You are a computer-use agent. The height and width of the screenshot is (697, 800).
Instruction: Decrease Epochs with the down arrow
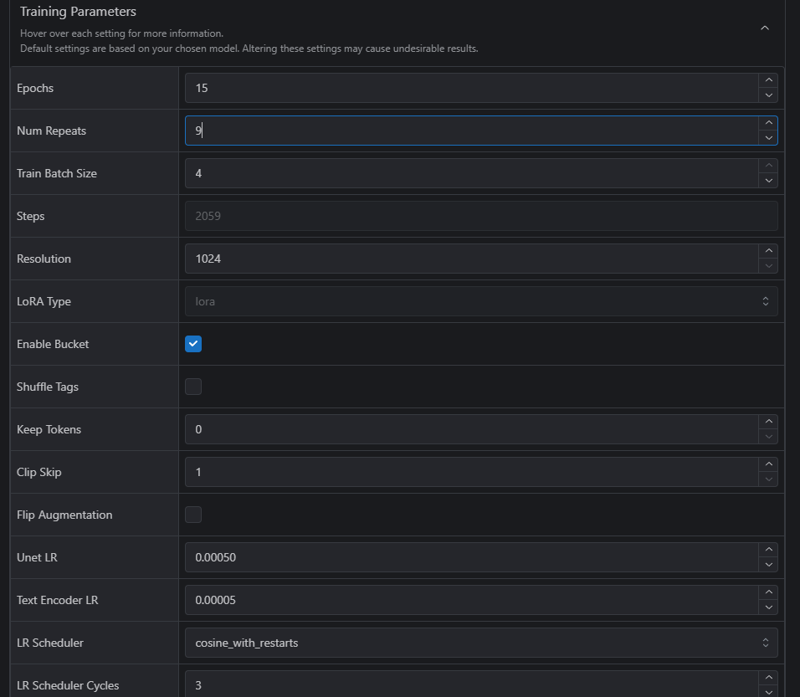768,95
